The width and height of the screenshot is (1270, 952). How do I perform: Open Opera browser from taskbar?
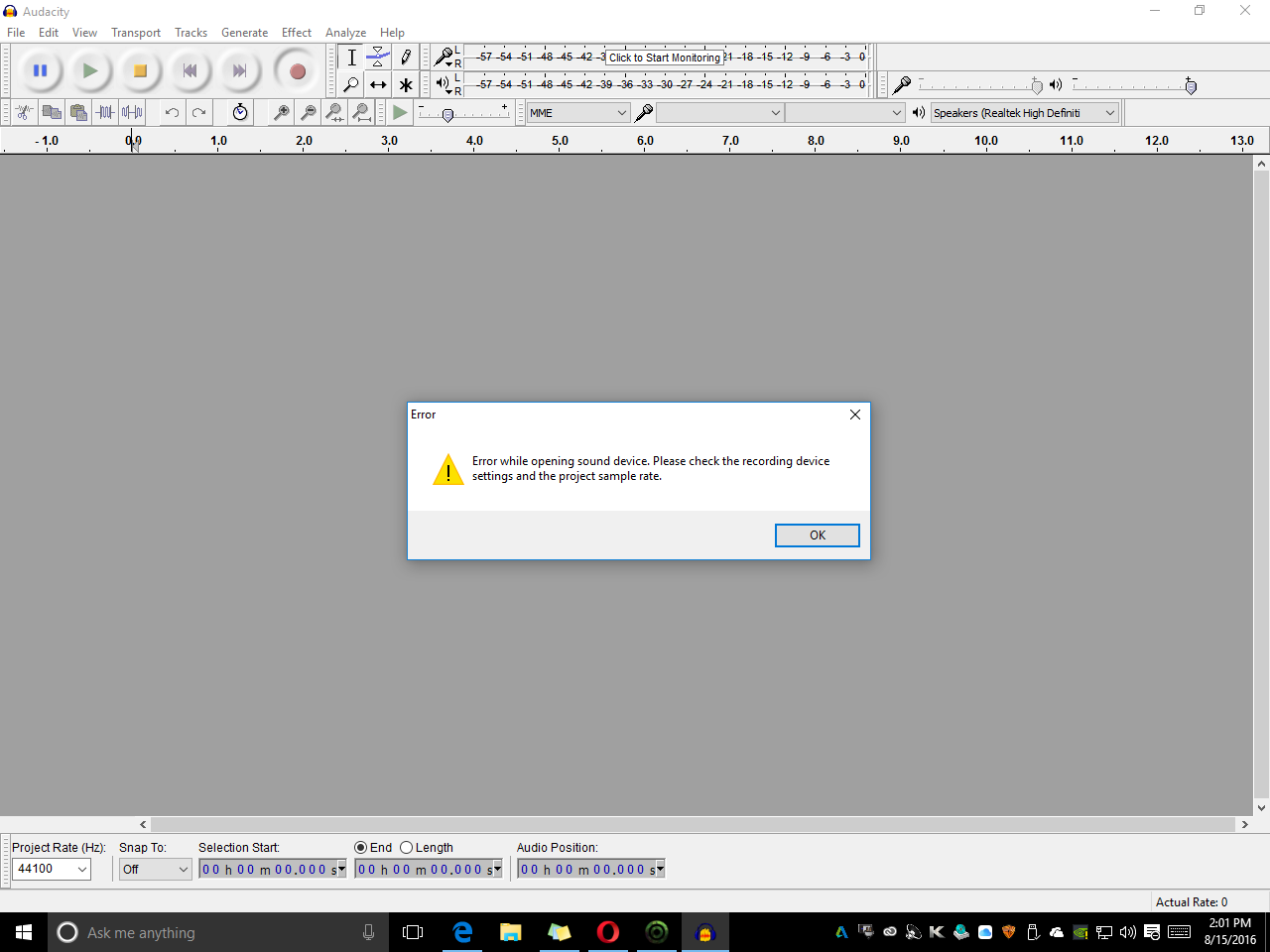[608, 932]
